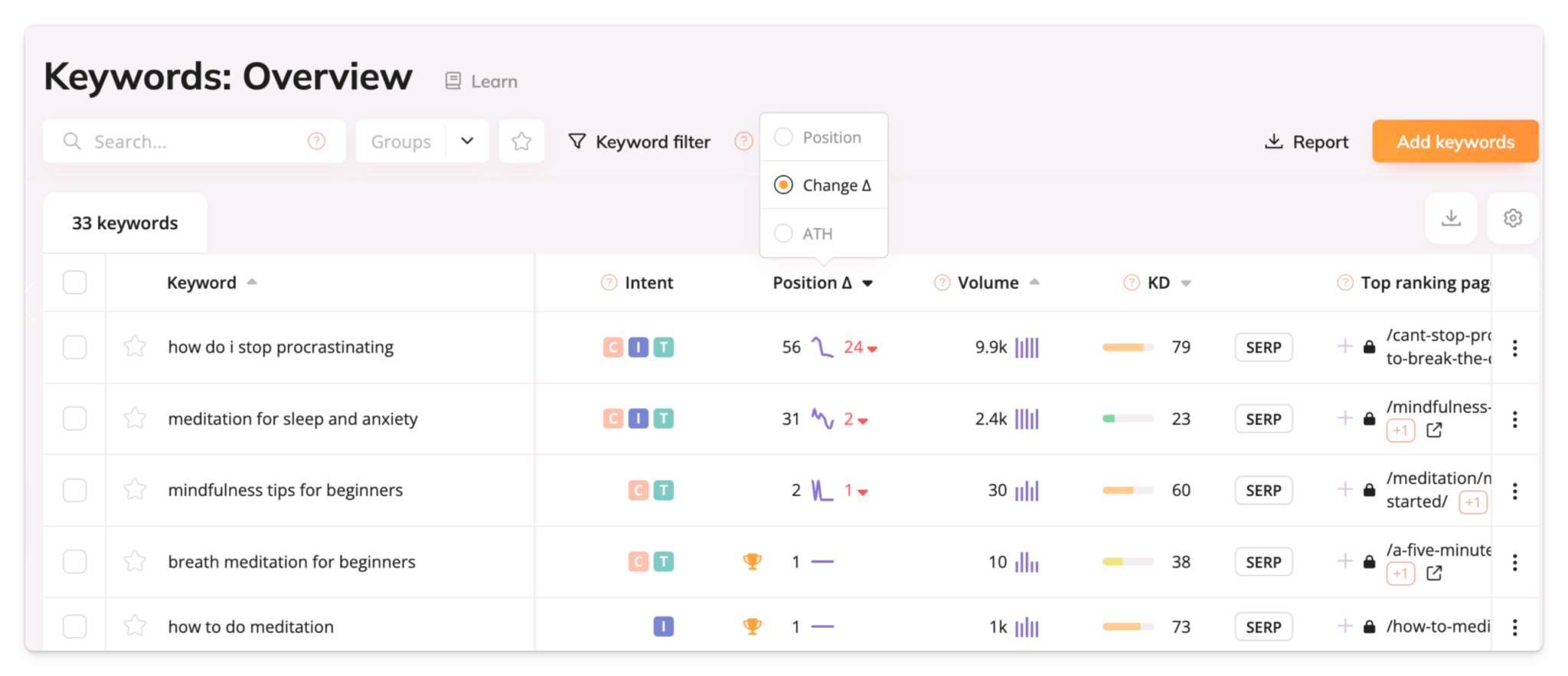Open the Learn link
This screenshot has width=1568, height=676.
(x=482, y=81)
